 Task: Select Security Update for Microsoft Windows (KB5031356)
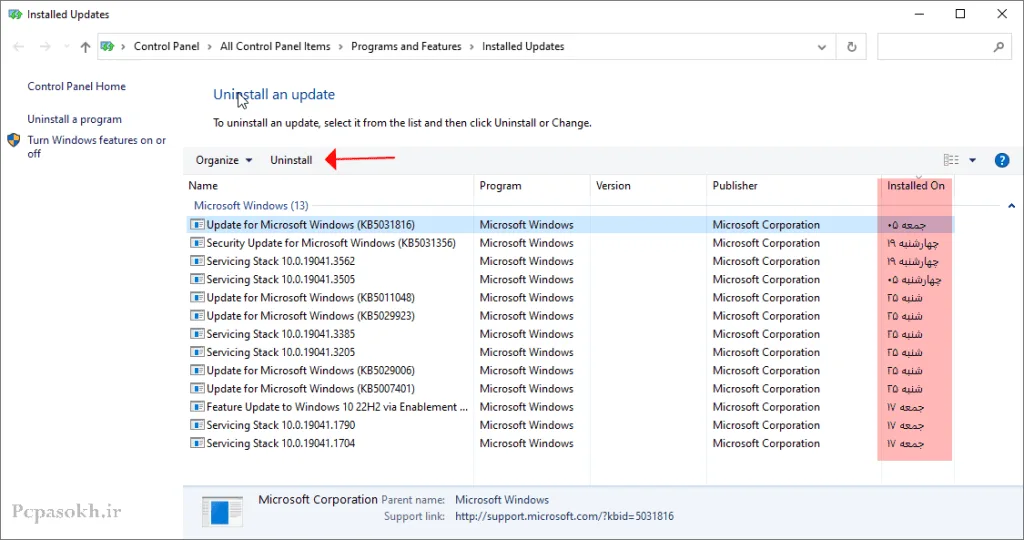click(569, 243)
